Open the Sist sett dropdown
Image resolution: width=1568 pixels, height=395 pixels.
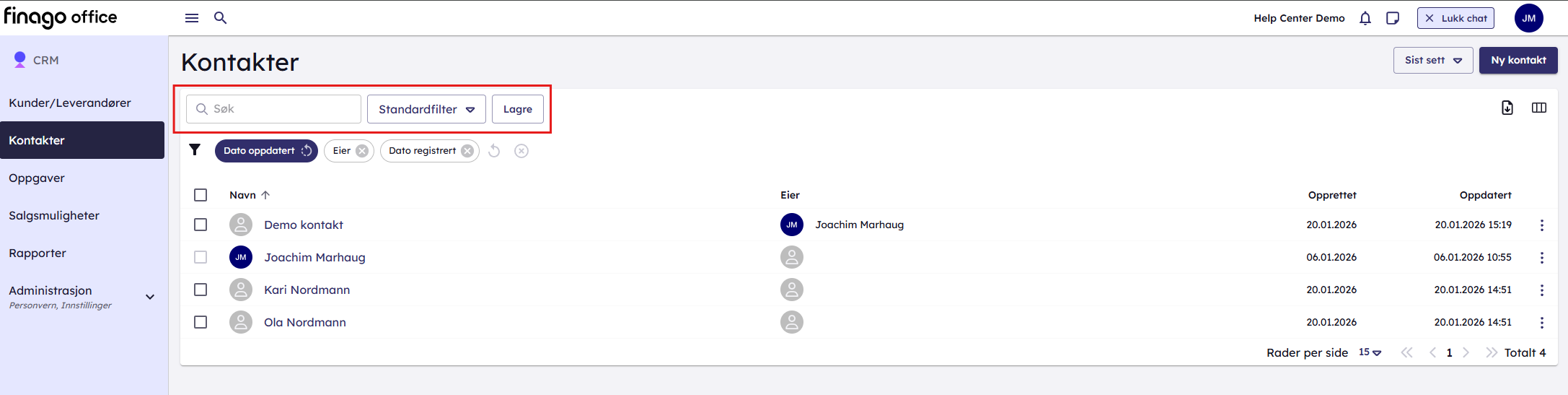1432,61
